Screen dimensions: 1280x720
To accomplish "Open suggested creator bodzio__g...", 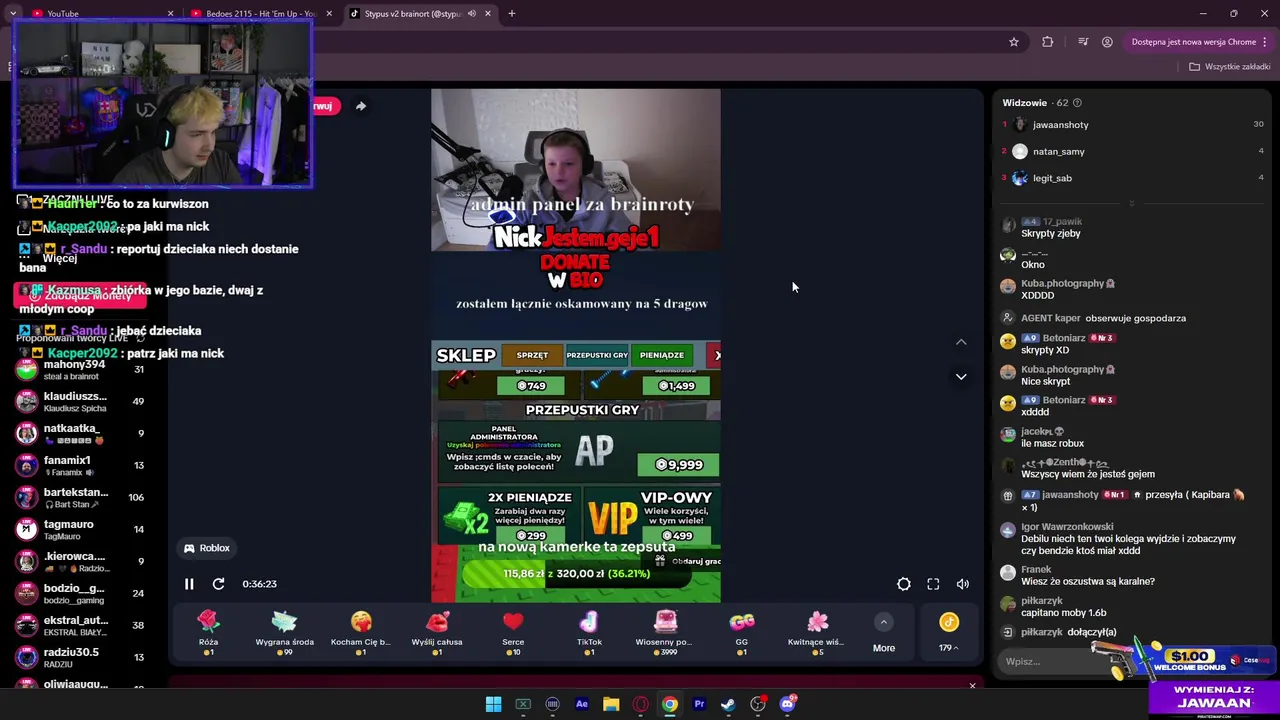I will tap(82, 594).
